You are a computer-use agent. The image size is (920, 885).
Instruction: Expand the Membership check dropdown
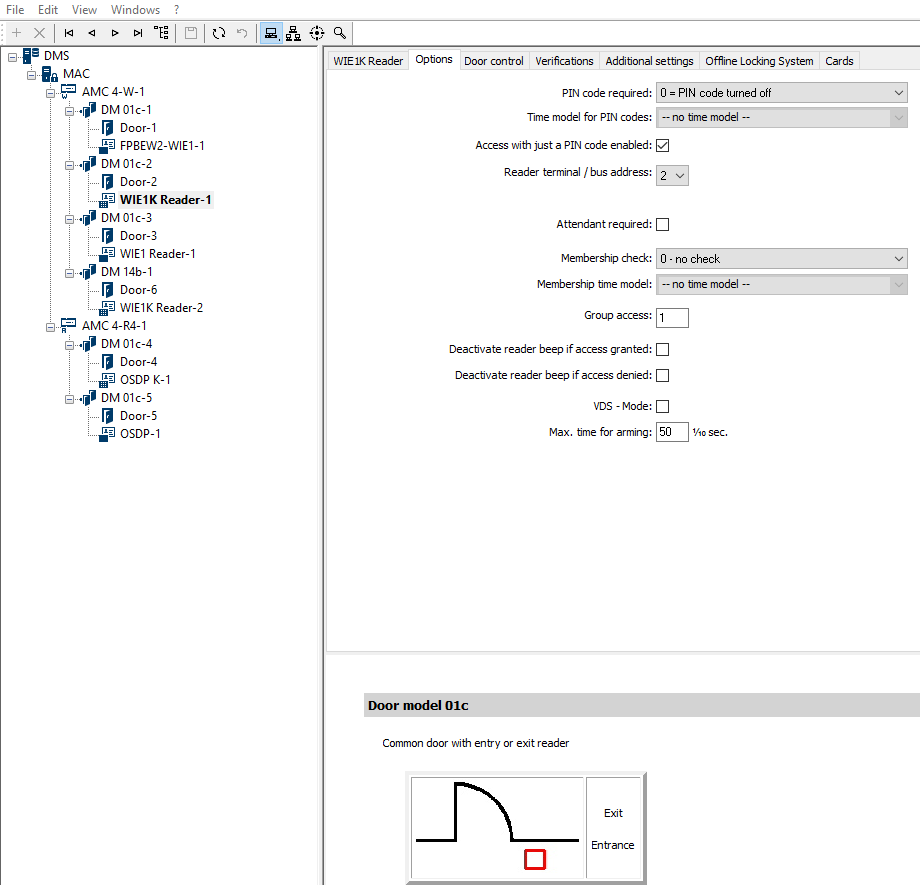click(x=781, y=259)
